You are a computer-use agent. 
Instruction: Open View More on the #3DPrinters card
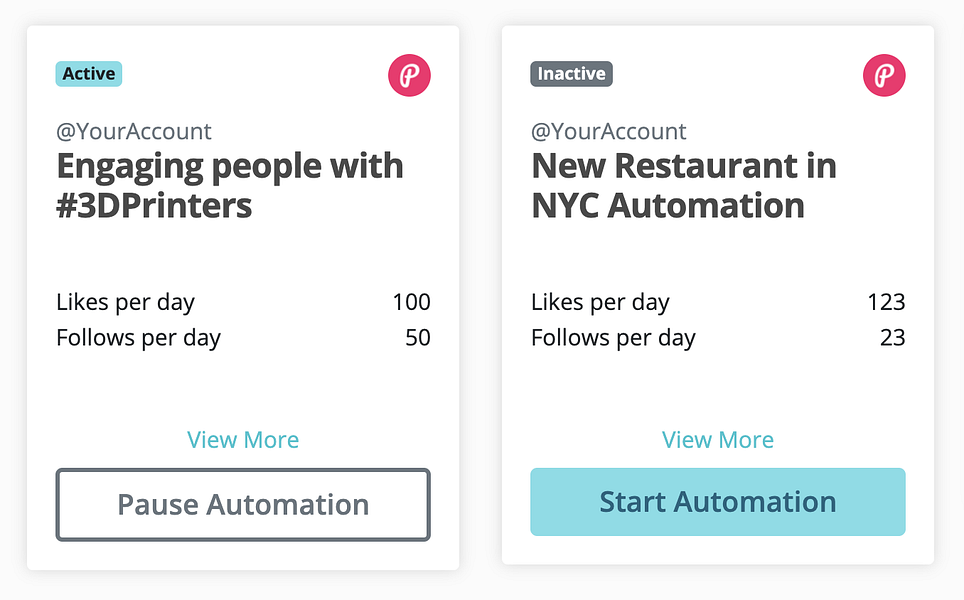(x=243, y=440)
